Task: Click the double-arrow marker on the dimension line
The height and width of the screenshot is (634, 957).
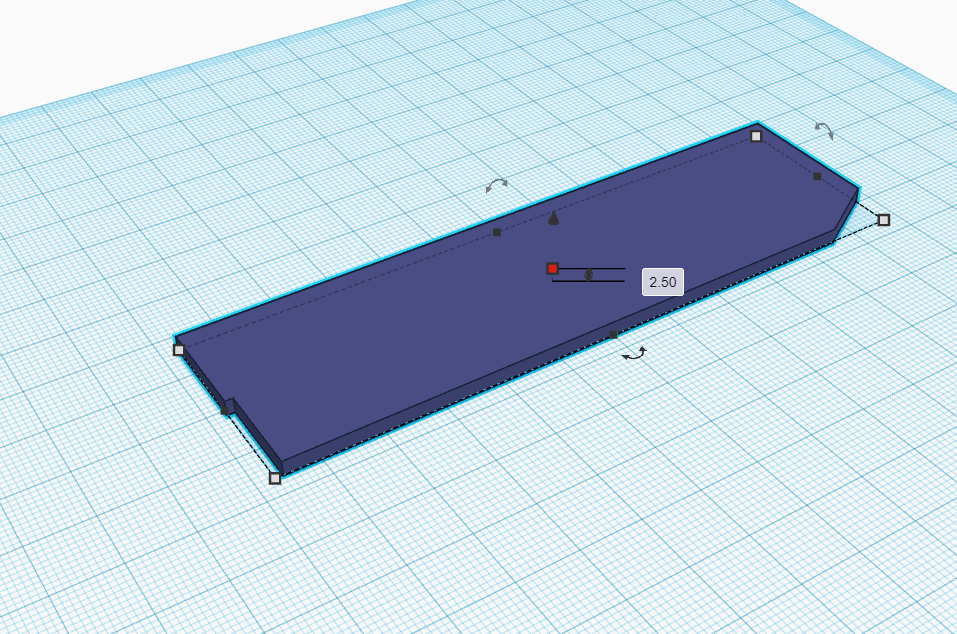Action: pyautogui.click(x=590, y=277)
